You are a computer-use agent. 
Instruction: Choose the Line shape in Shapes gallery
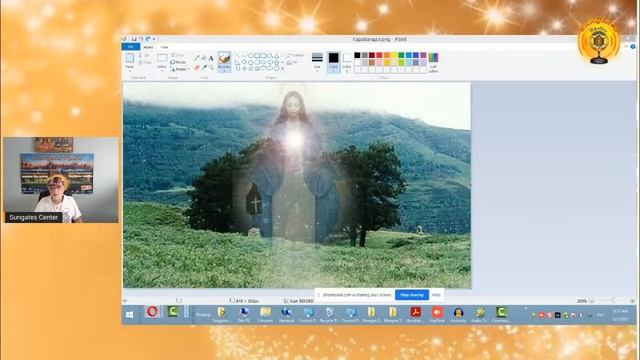pyautogui.click(x=238, y=56)
